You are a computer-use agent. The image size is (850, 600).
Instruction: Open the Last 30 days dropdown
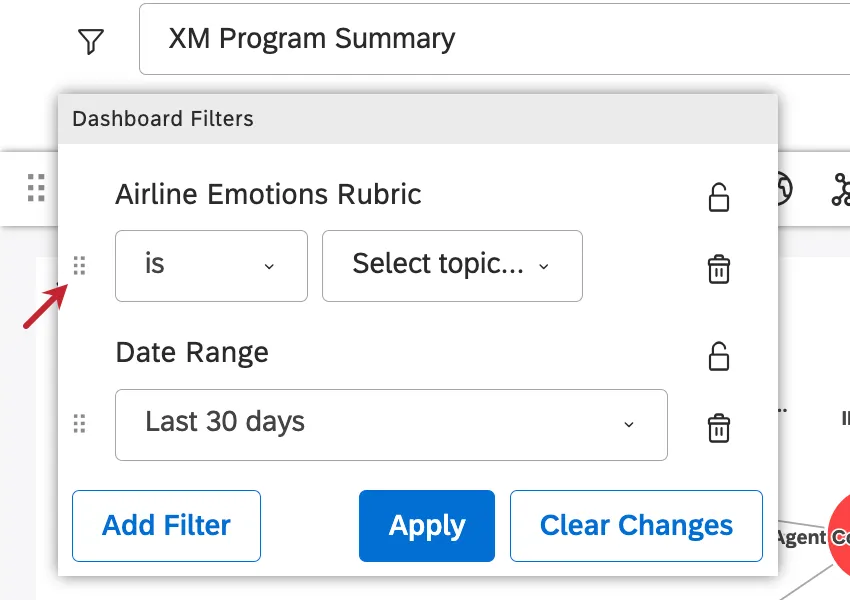tap(391, 424)
